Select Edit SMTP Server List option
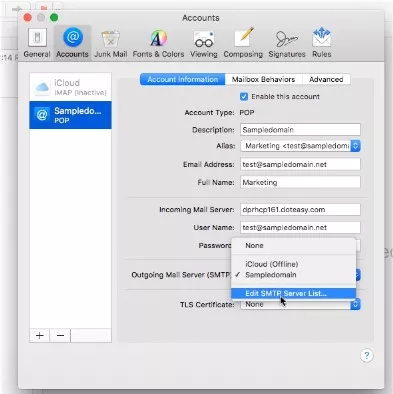The height and width of the screenshot is (394, 393). click(x=294, y=293)
